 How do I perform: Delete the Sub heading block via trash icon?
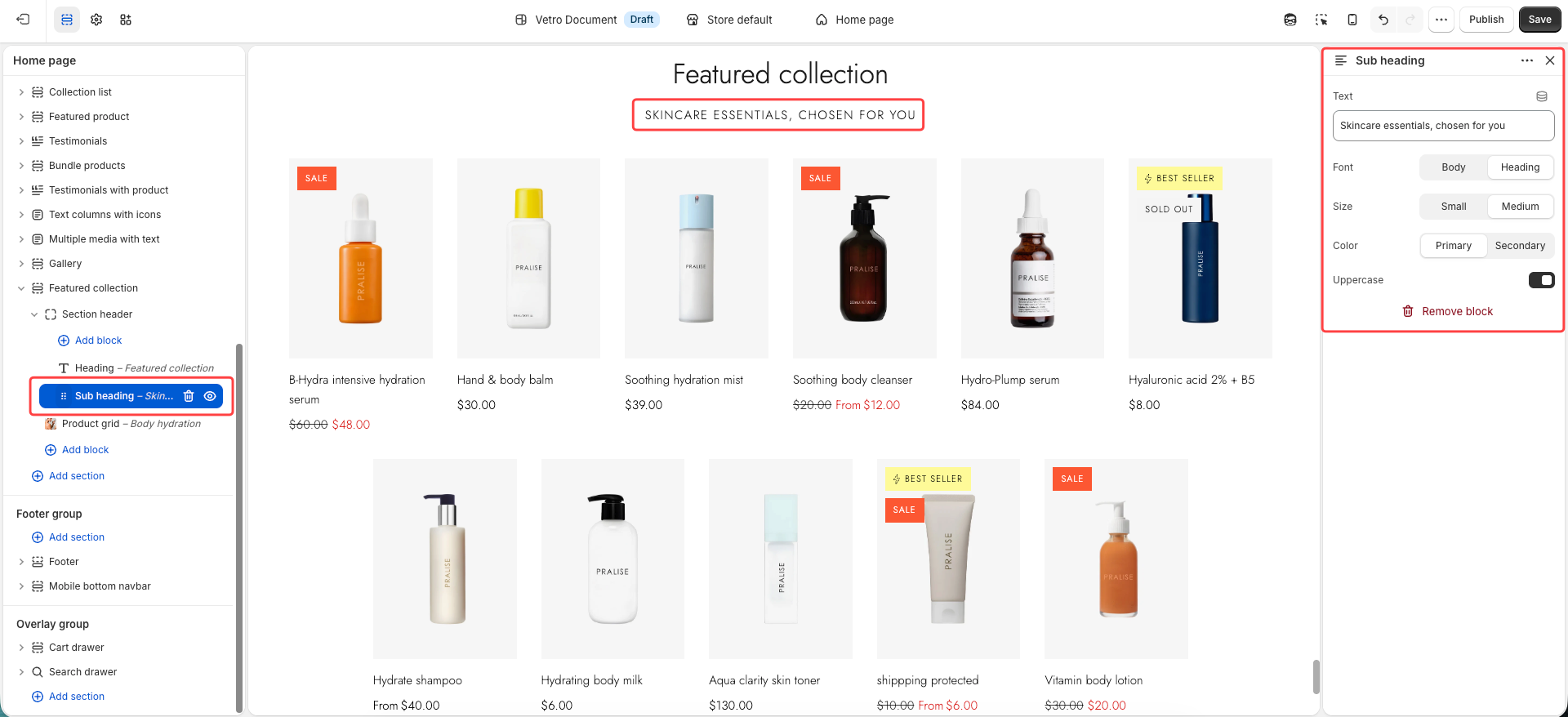189,396
